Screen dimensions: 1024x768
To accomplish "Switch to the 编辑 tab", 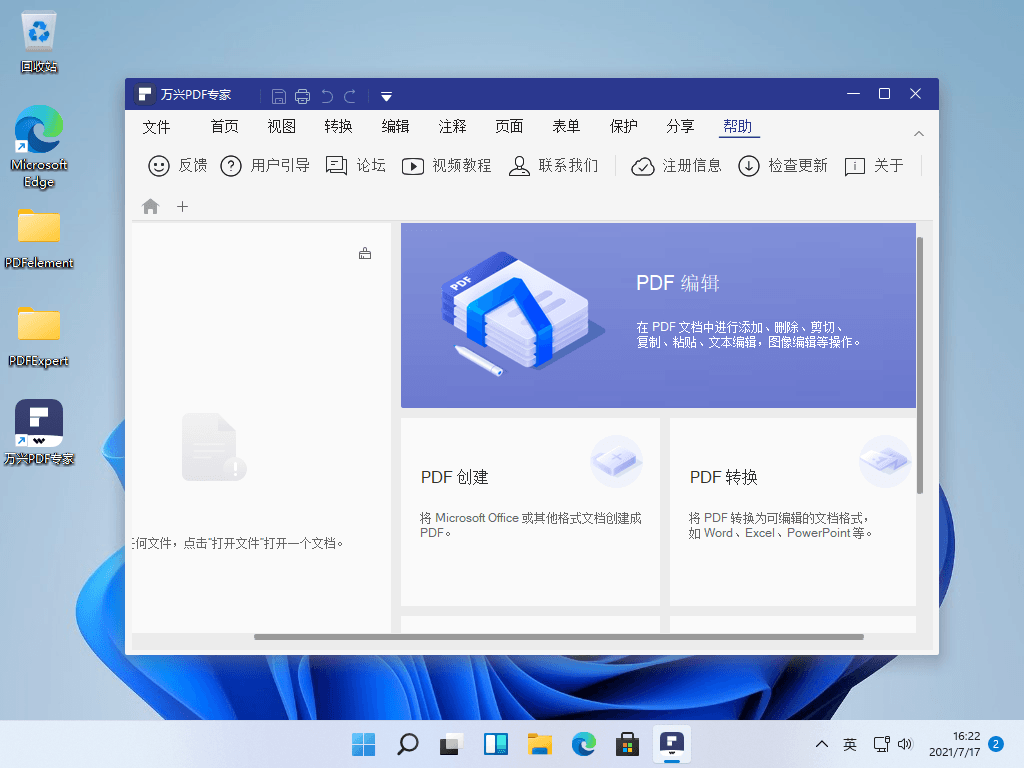I will tap(395, 127).
